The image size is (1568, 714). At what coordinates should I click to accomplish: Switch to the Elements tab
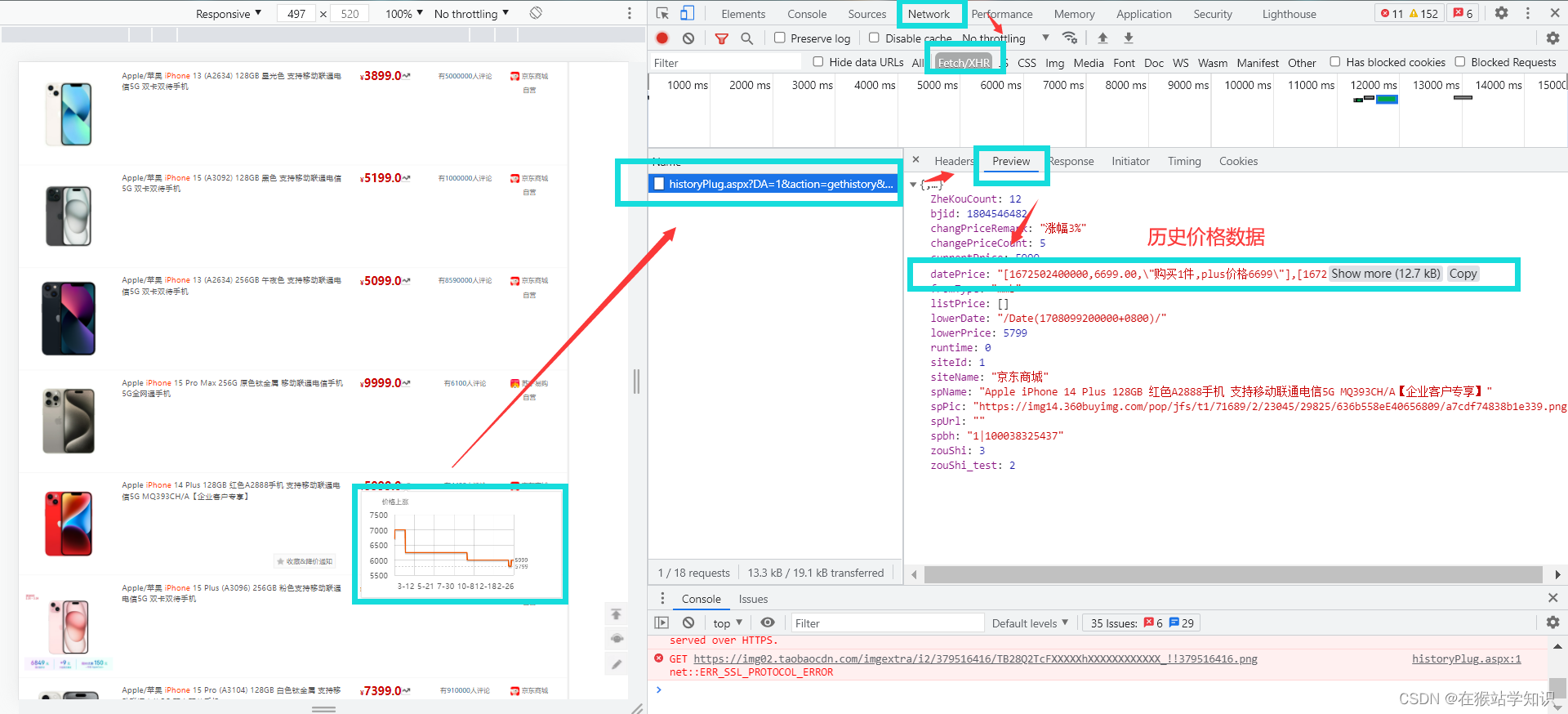click(x=743, y=14)
